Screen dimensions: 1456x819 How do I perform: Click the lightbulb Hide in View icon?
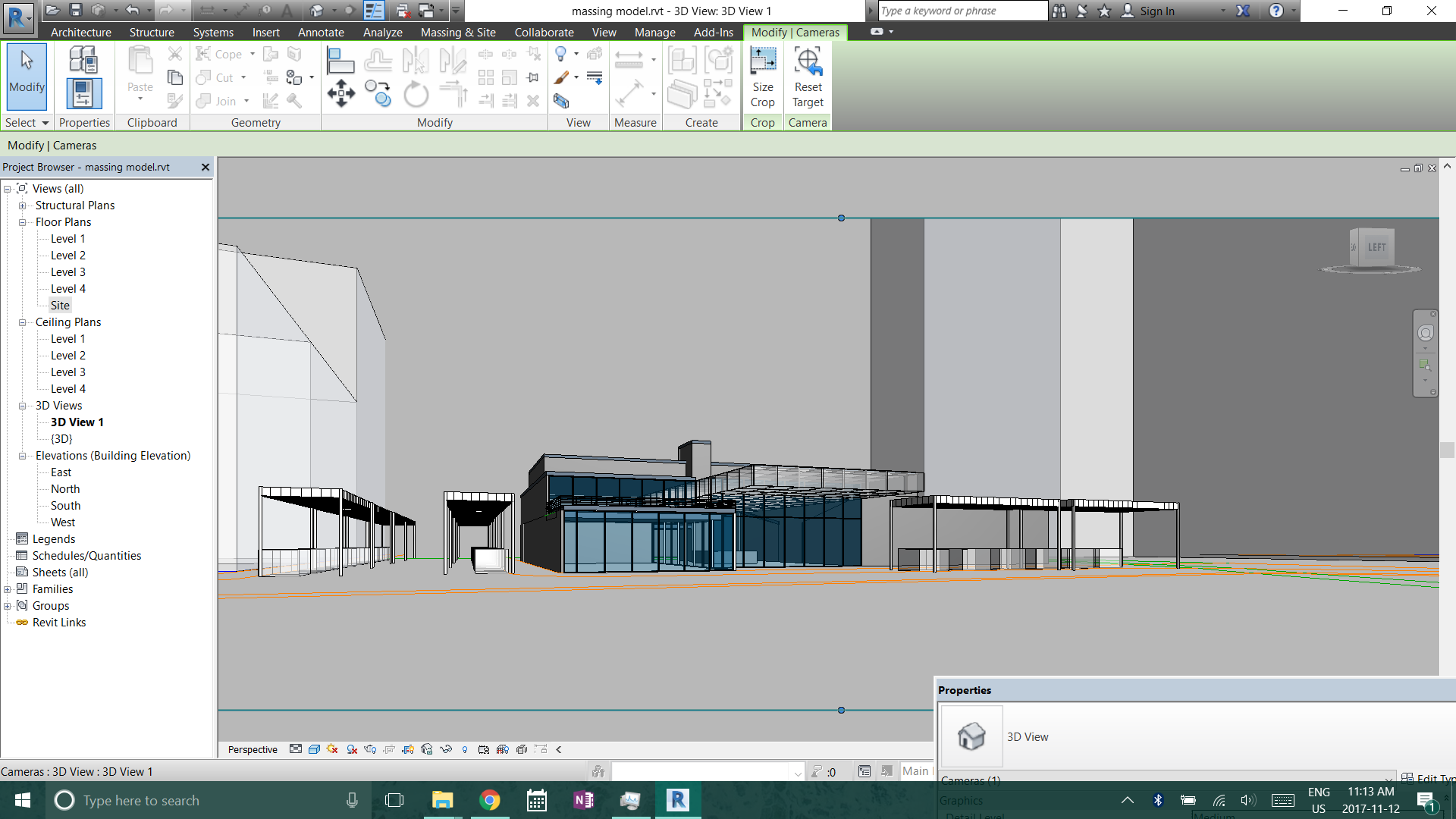pos(561,54)
